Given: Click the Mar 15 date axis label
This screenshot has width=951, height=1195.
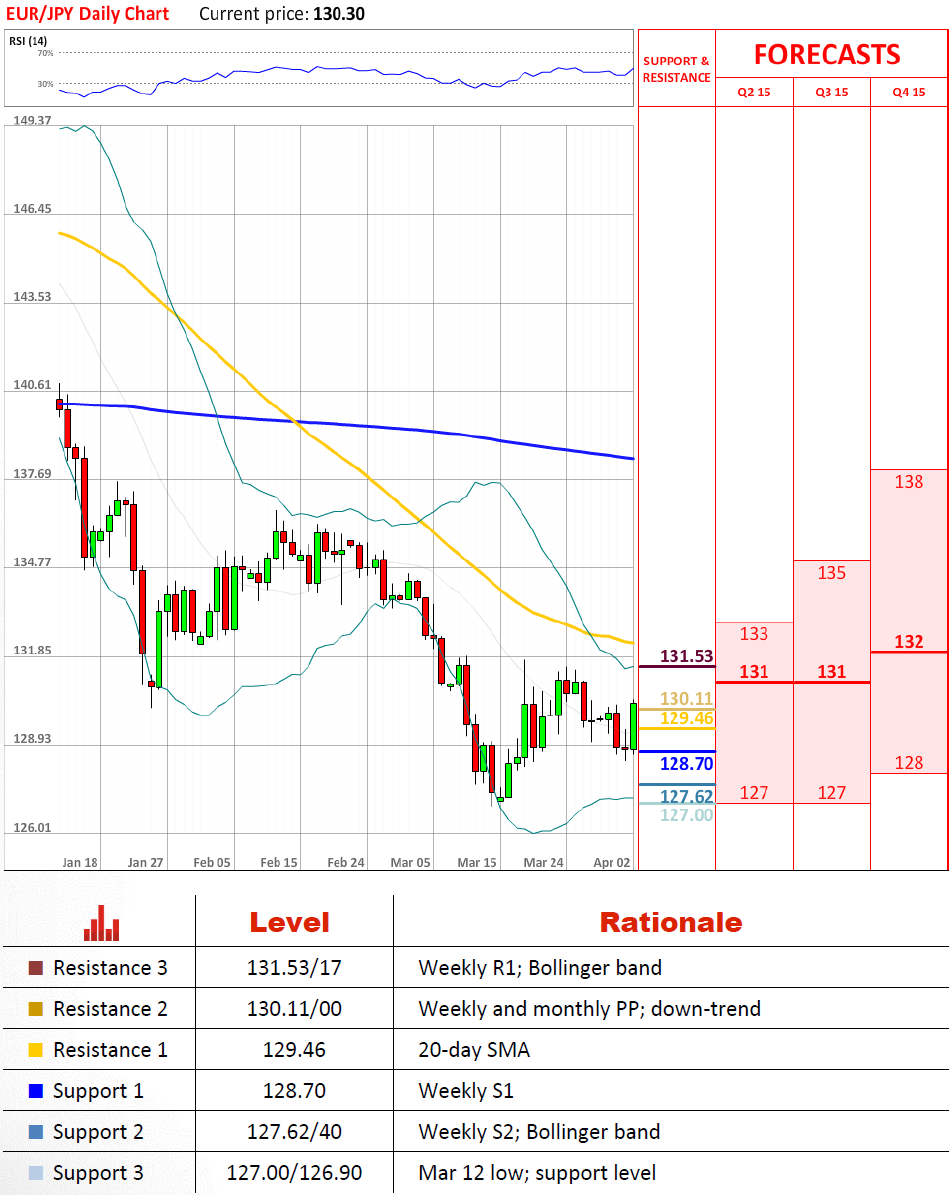Looking at the screenshot, I should 477,863.
